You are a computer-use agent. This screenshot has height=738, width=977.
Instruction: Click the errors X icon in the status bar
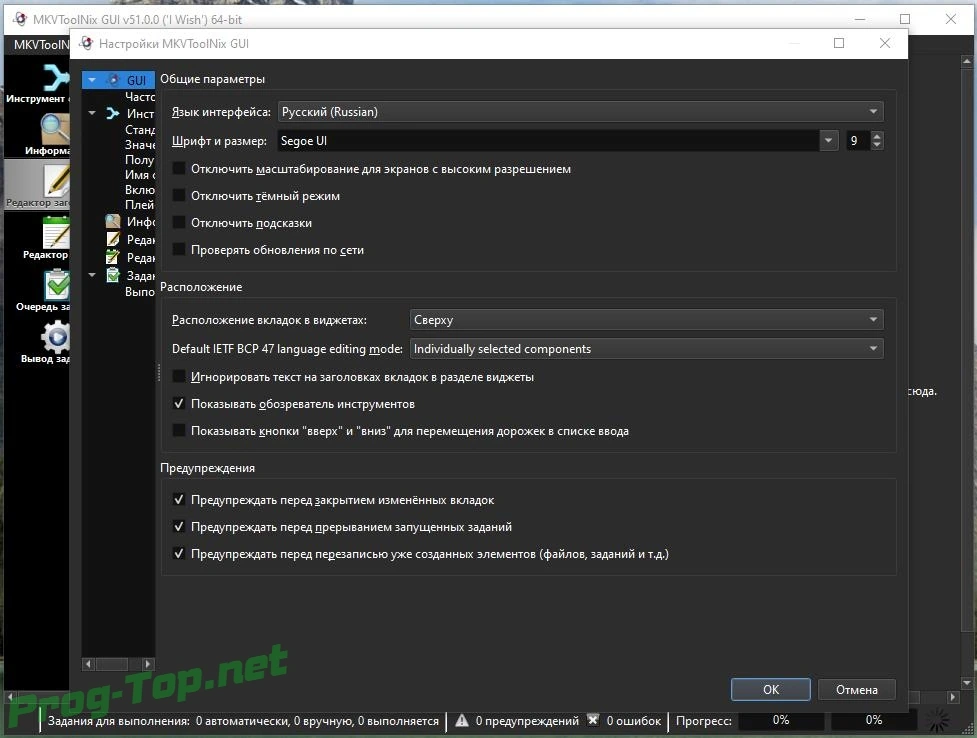[x=593, y=720]
